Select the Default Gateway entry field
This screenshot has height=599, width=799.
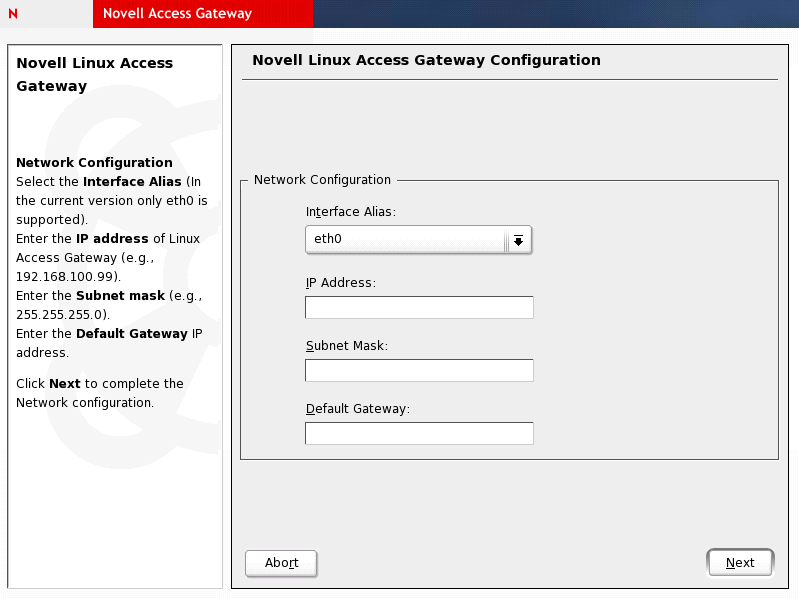point(419,433)
